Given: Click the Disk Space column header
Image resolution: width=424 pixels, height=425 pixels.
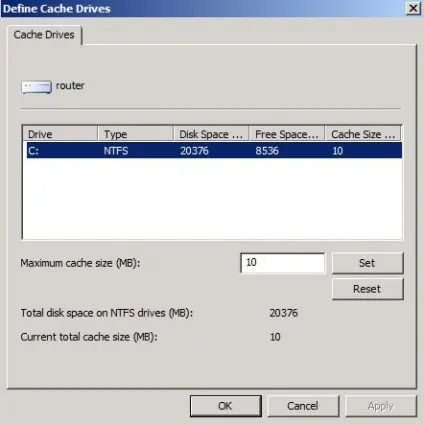Looking at the screenshot, I should (x=211, y=134).
